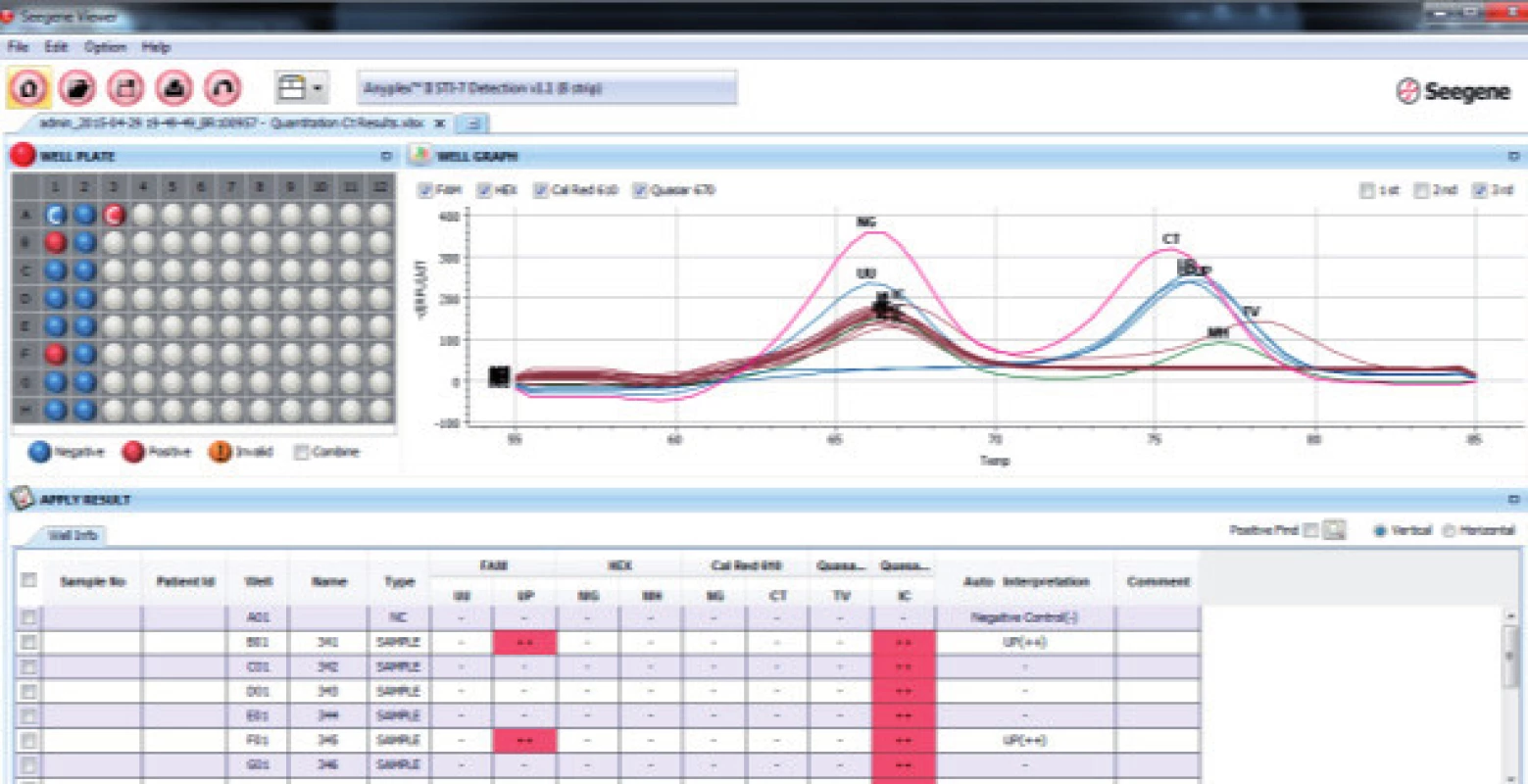Click the home icon in the toolbar
Viewport: 1528px width, 784px height.
click(x=28, y=88)
